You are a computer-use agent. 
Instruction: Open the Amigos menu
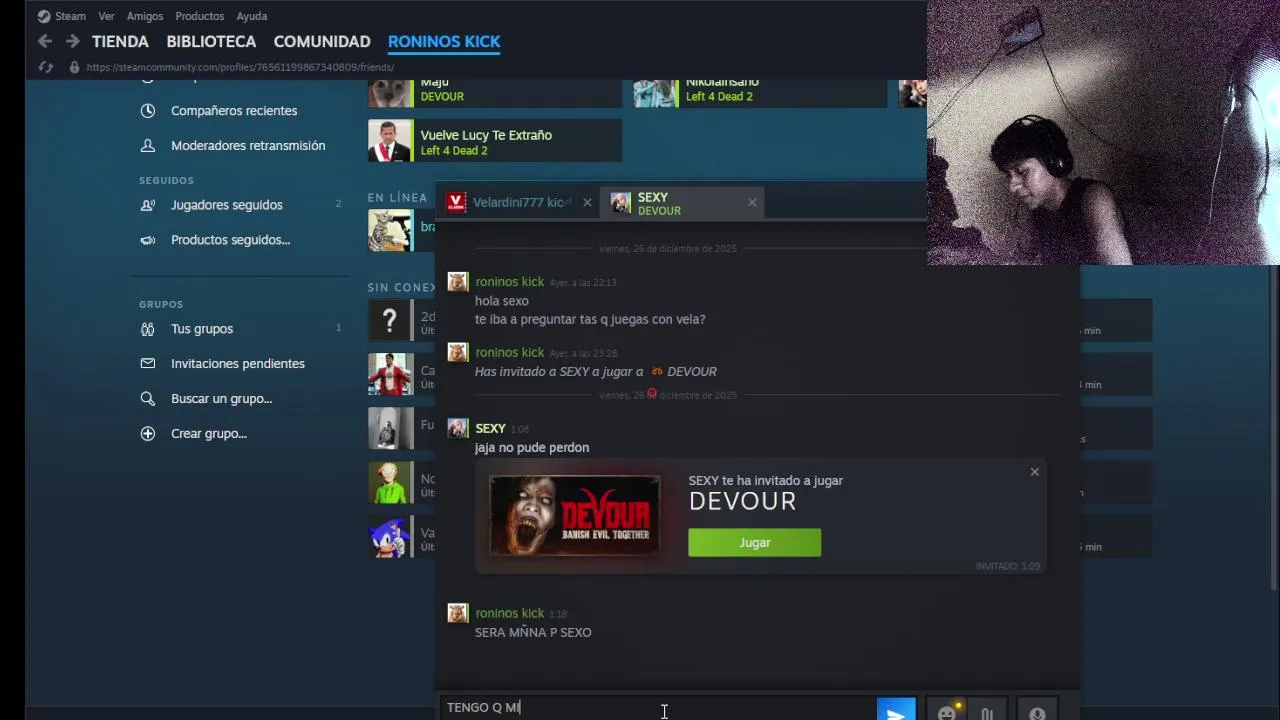(145, 16)
